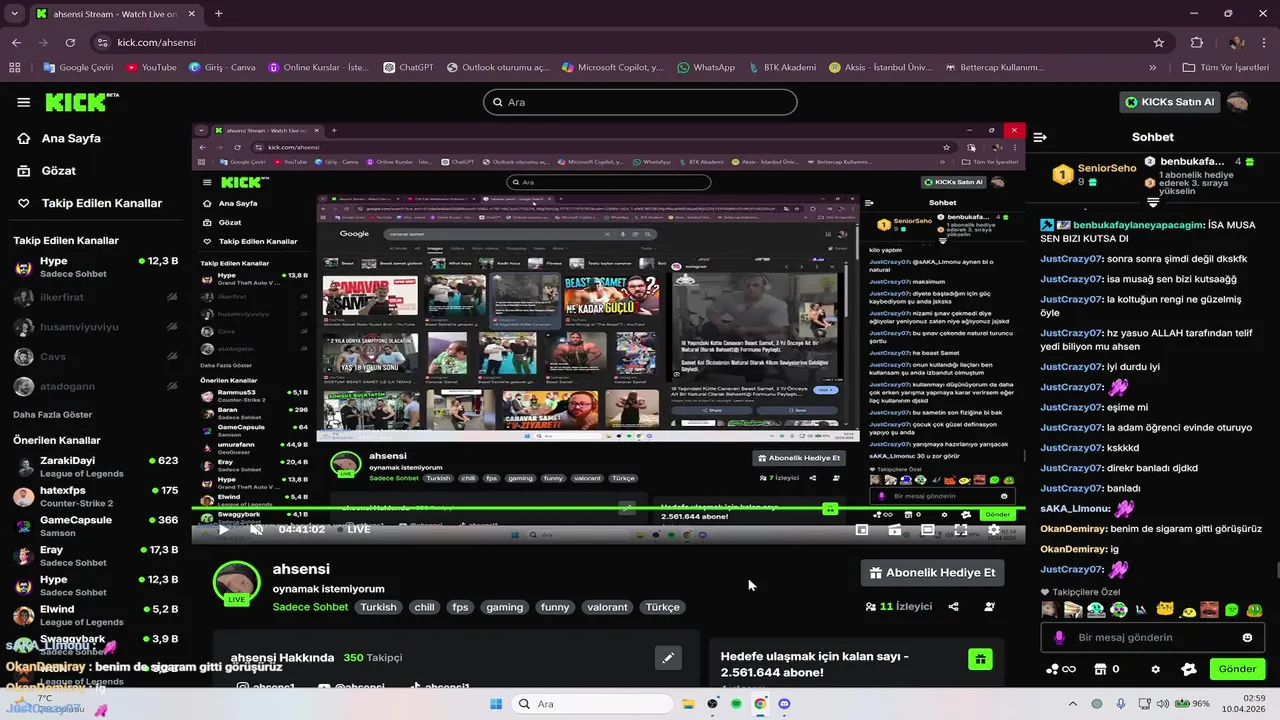Insert the yellow cat emote
The image size is (1280, 720).
click(1165, 609)
